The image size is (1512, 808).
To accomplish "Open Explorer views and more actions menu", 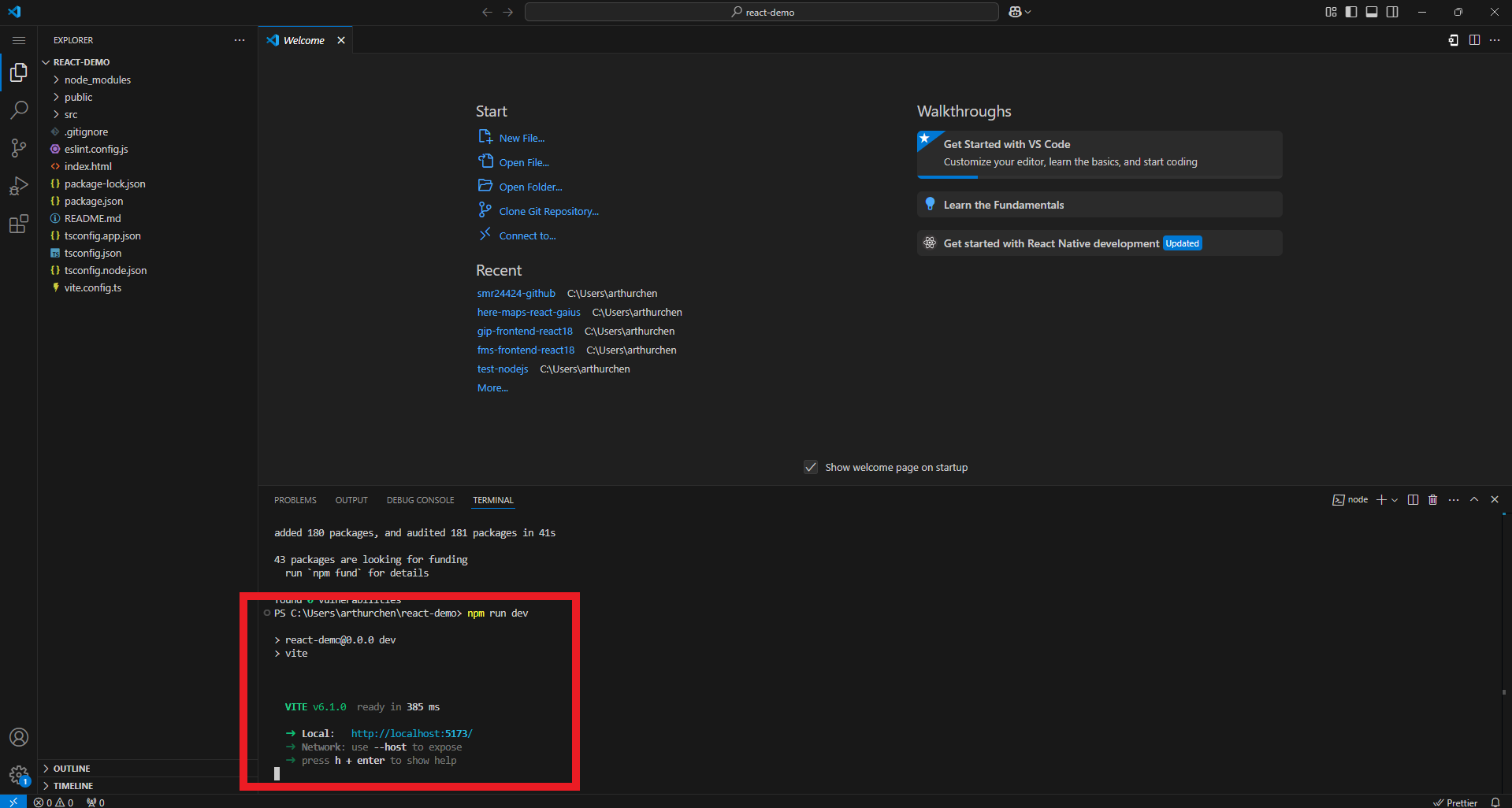I will tap(240, 40).
